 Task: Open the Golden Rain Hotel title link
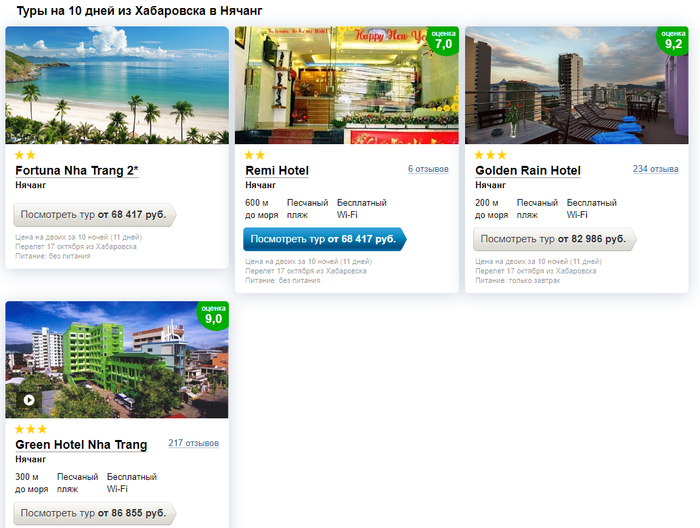(x=528, y=170)
